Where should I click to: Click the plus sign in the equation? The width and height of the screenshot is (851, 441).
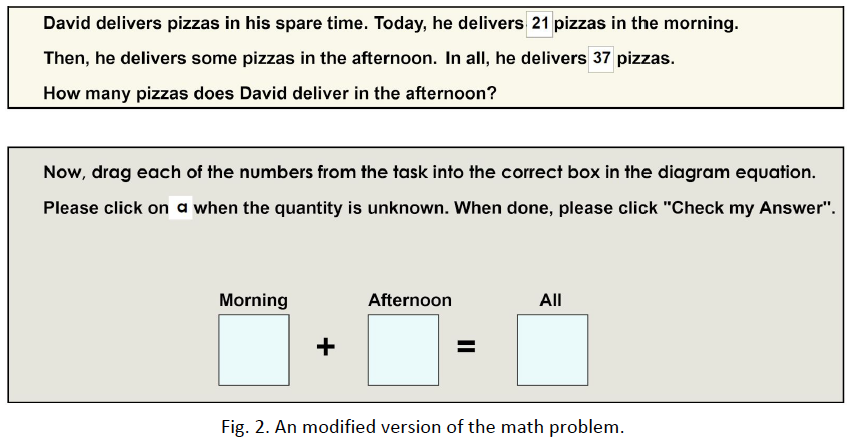(327, 348)
